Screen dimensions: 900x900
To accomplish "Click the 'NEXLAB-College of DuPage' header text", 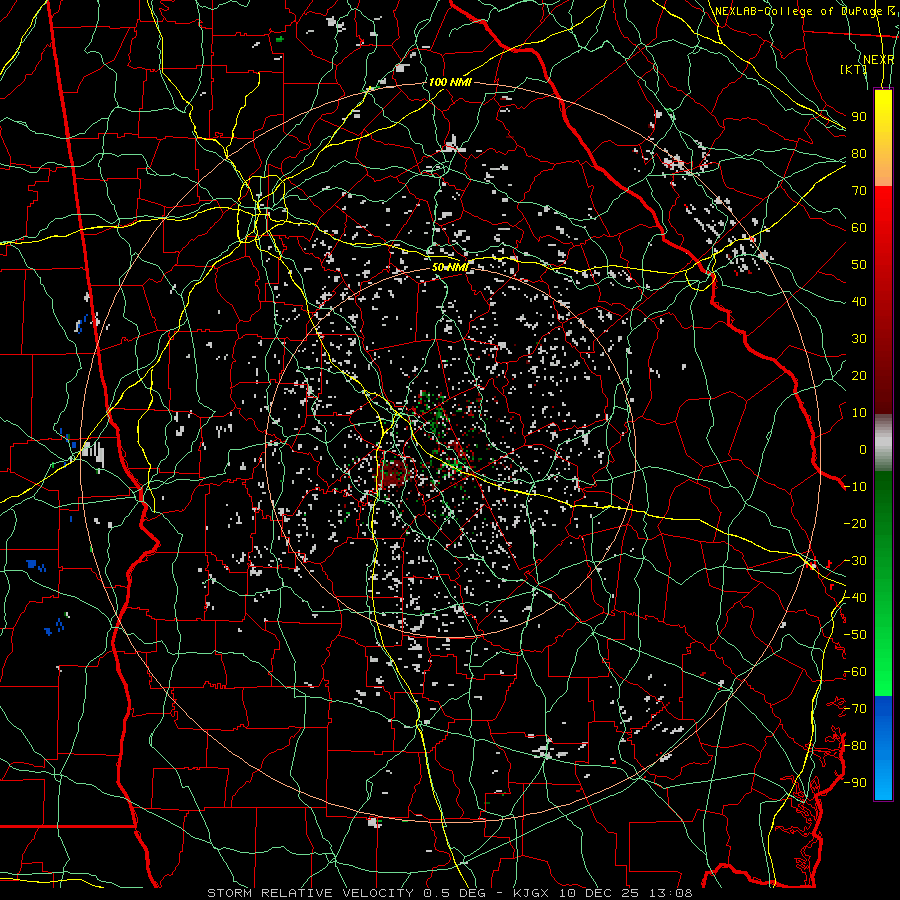I will (798, 11).
